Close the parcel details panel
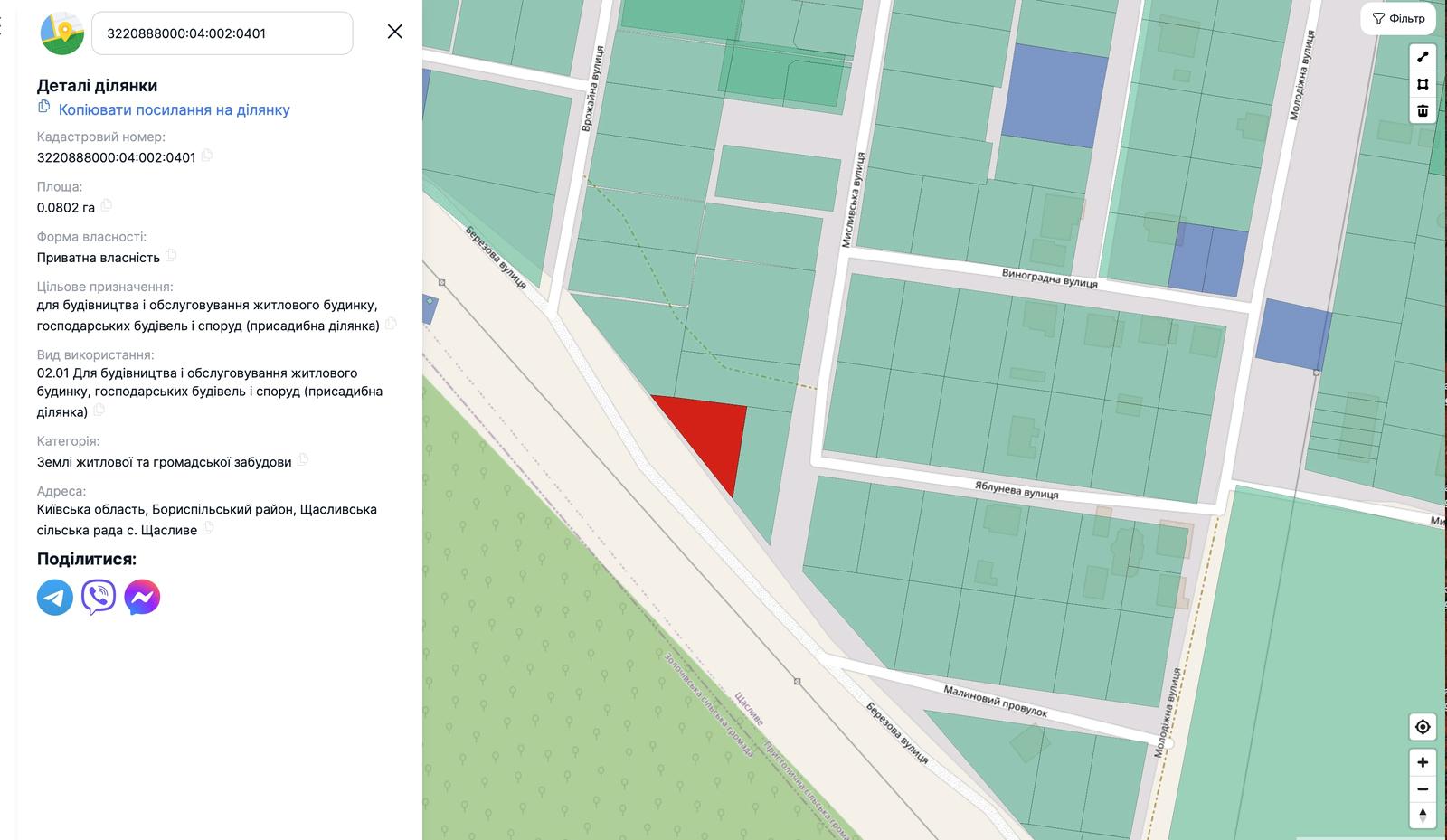This screenshot has width=1447, height=840. click(395, 32)
